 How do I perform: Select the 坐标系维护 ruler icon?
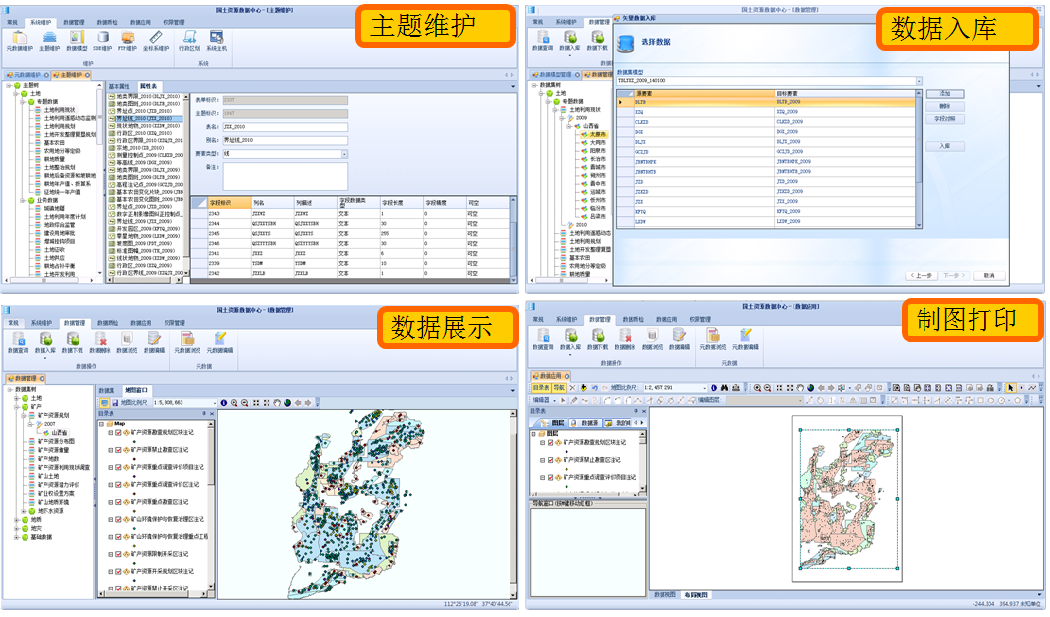coord(156,41)
